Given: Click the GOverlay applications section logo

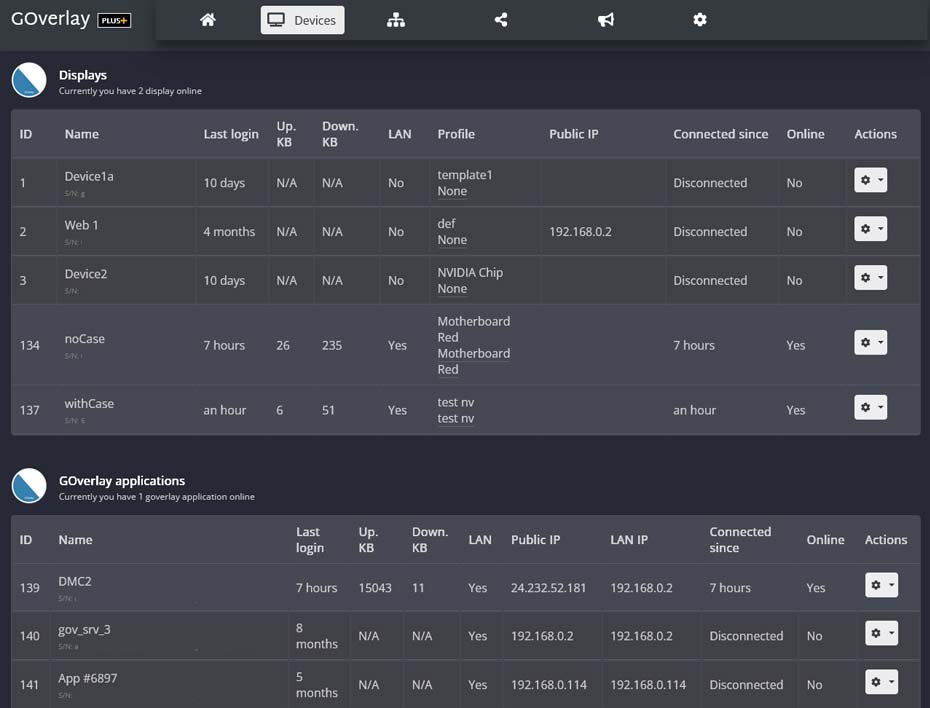Looking at the screenshot, I should click(x=29, y=486).
